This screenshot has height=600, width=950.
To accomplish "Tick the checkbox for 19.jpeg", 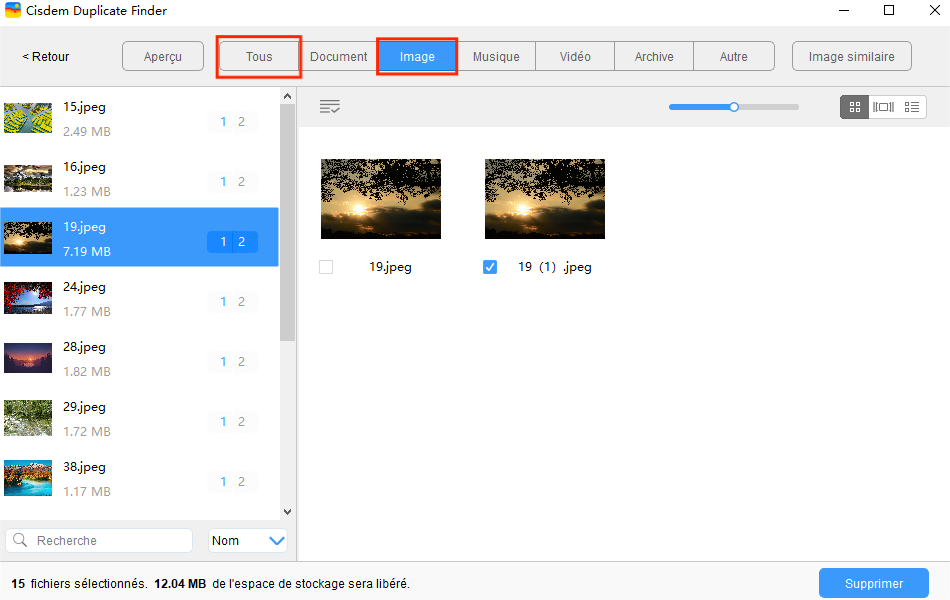I will [326, 267].
